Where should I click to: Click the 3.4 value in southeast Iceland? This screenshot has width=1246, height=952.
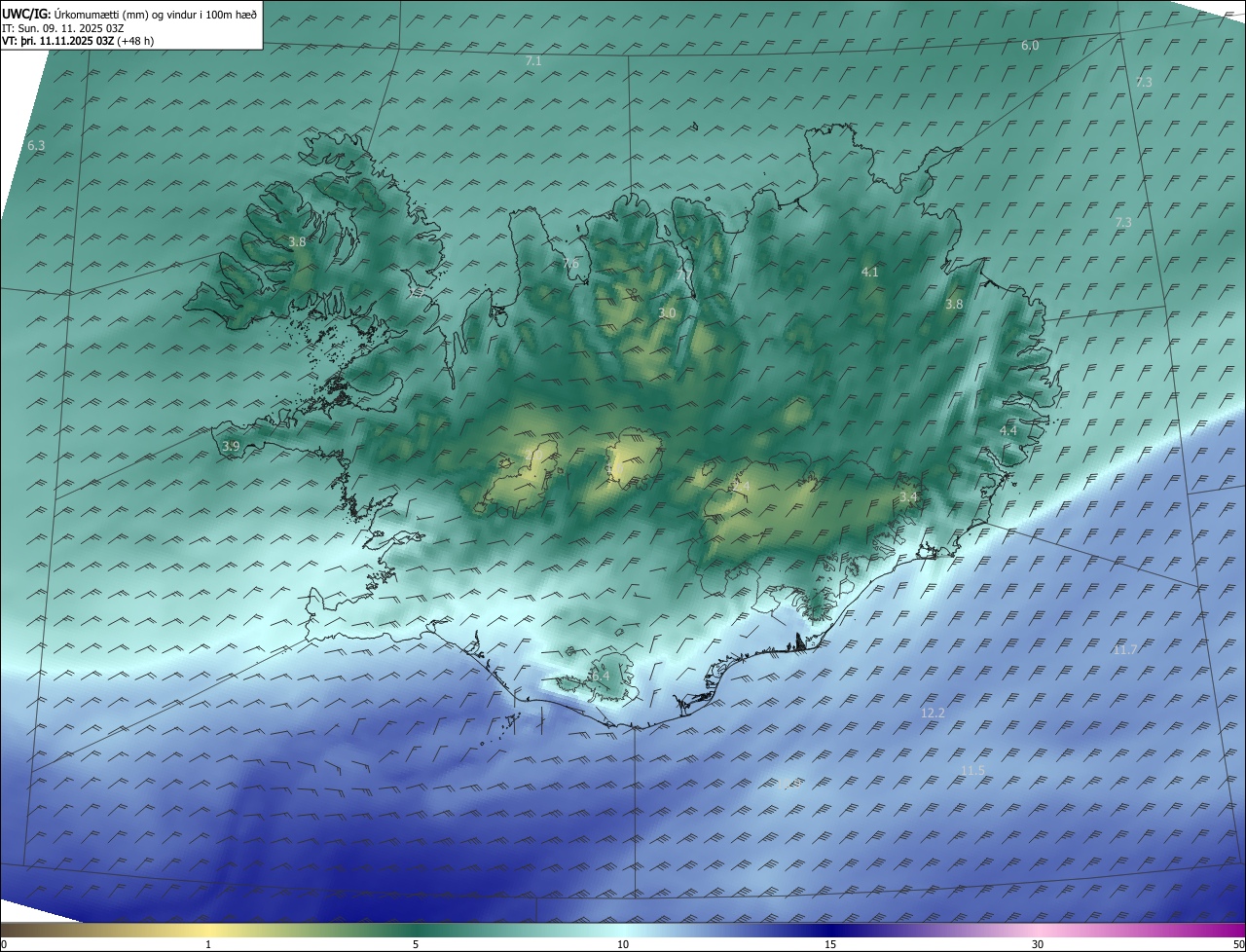908,497
